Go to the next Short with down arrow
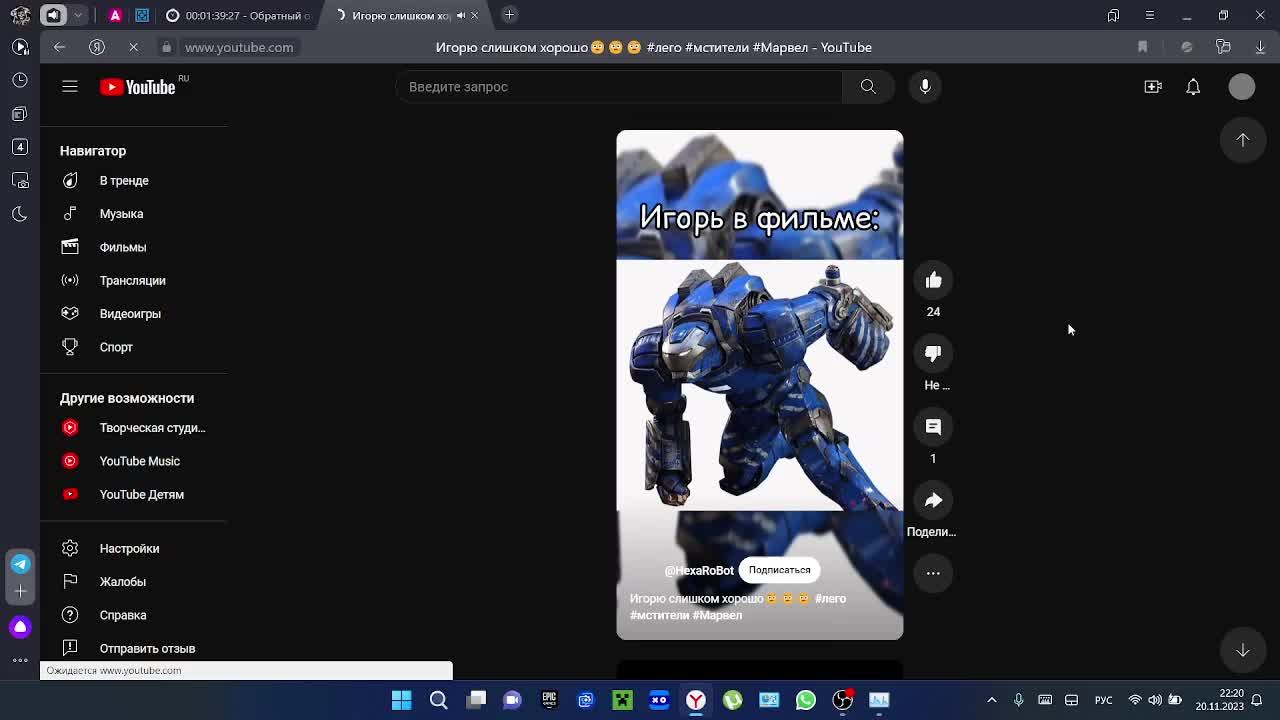The image size is (1280, 720). click(1242, 650)
